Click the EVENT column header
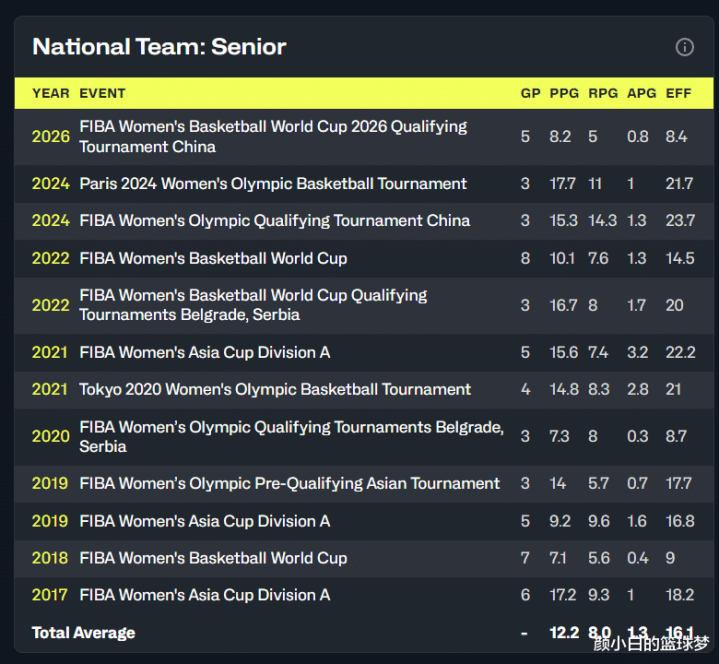 coord(102,93)
